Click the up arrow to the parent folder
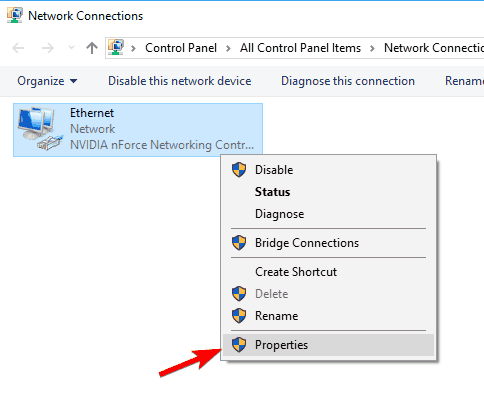The width and height of the screenshot is (484, 406). point(92,48)
